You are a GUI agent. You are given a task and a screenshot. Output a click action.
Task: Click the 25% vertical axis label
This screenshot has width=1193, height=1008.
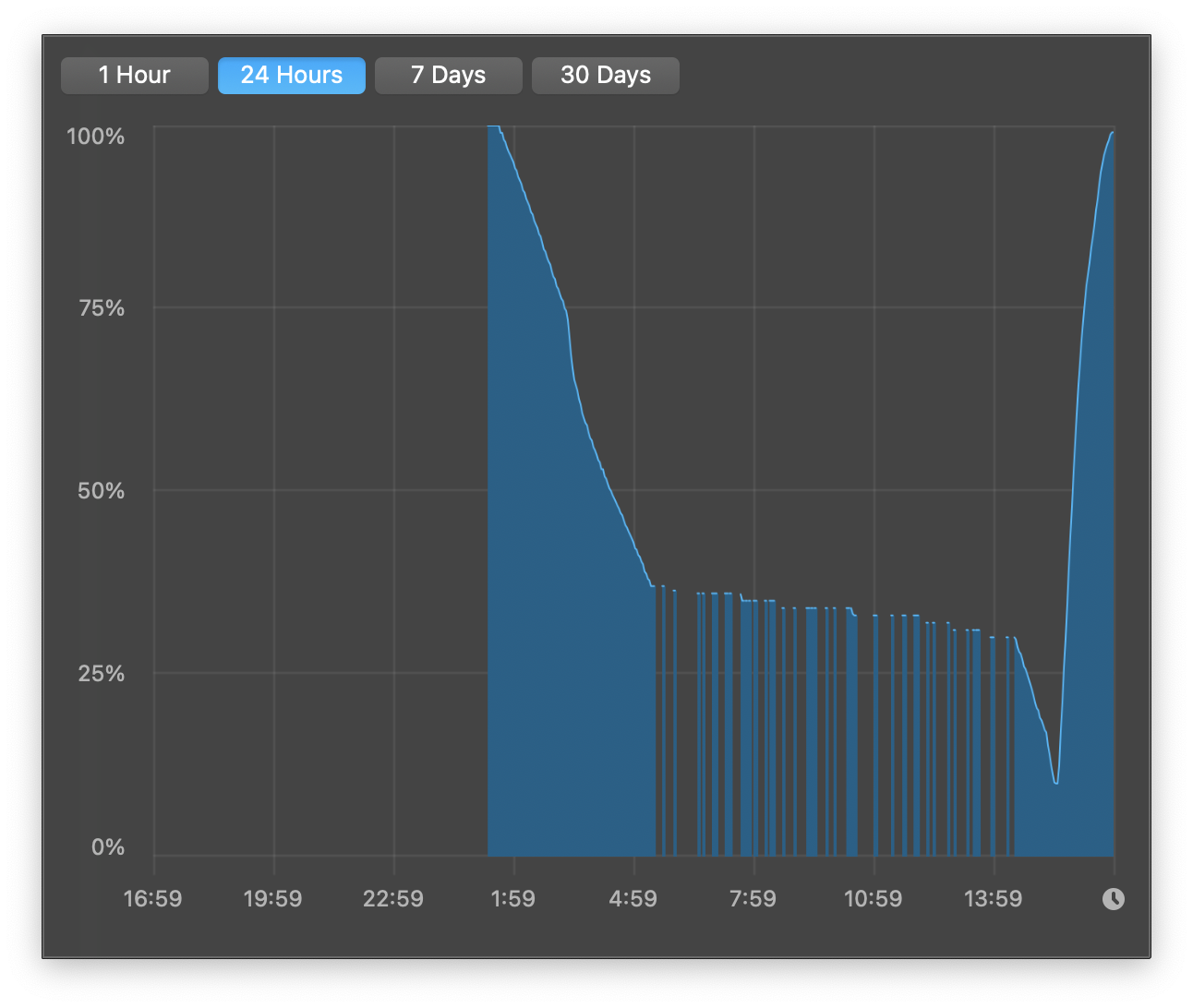[x=102, y=674]
